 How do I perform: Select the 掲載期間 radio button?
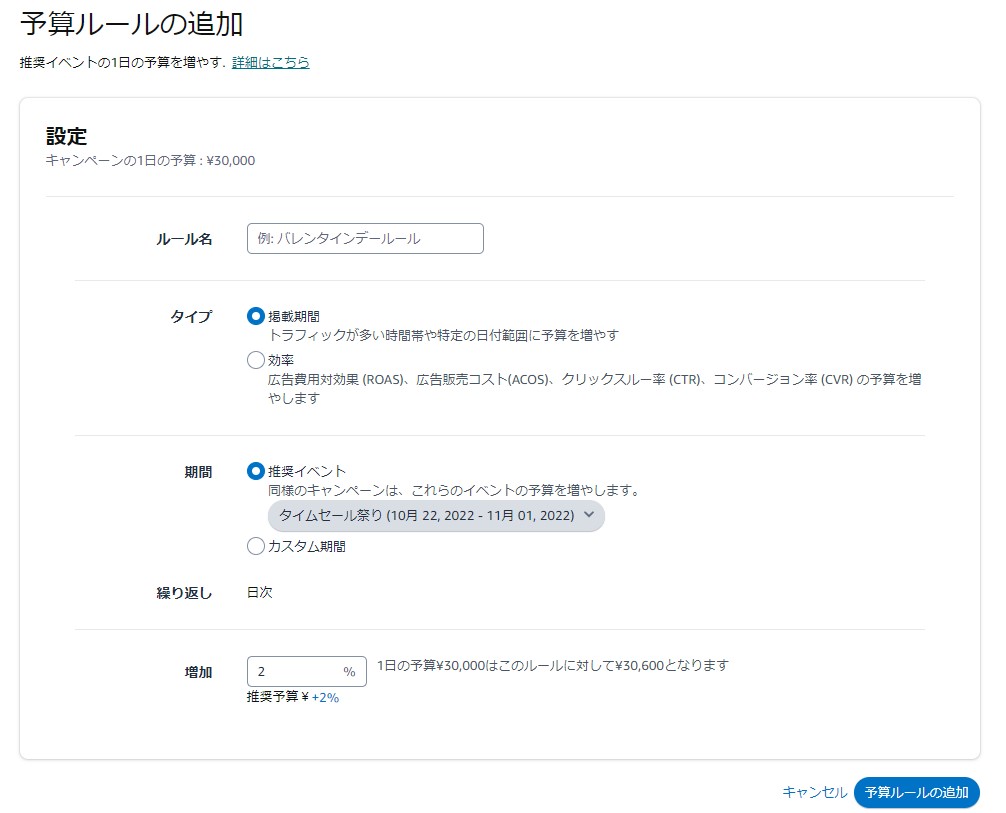coord(256,316)
